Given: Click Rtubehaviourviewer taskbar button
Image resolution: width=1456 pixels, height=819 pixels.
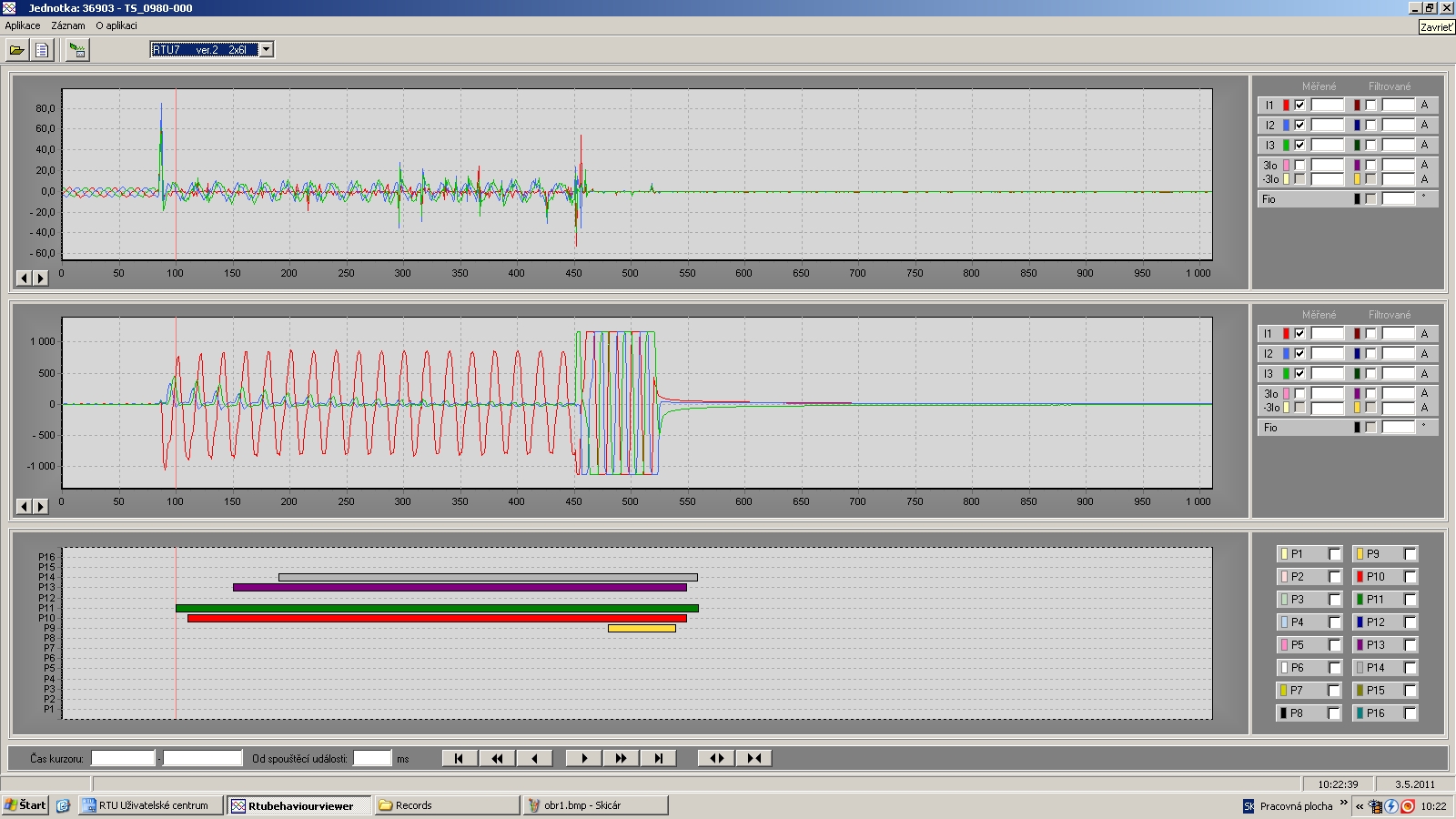Looking at the screenshot, I should click(x=298, y=805).
